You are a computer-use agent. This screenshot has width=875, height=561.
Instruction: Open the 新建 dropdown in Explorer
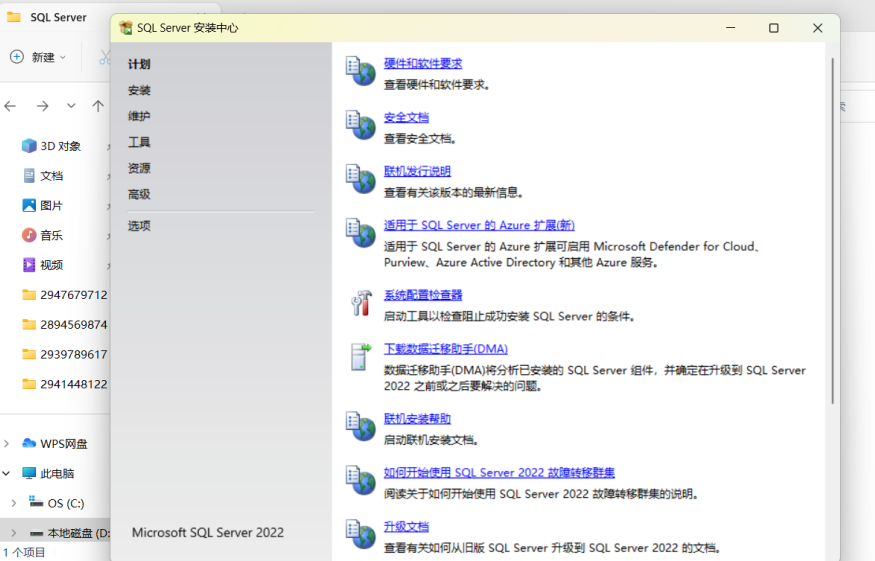tap(38, 57)
